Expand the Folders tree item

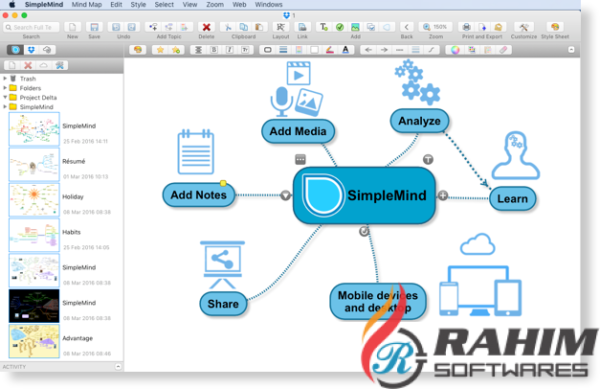point(5,88)
